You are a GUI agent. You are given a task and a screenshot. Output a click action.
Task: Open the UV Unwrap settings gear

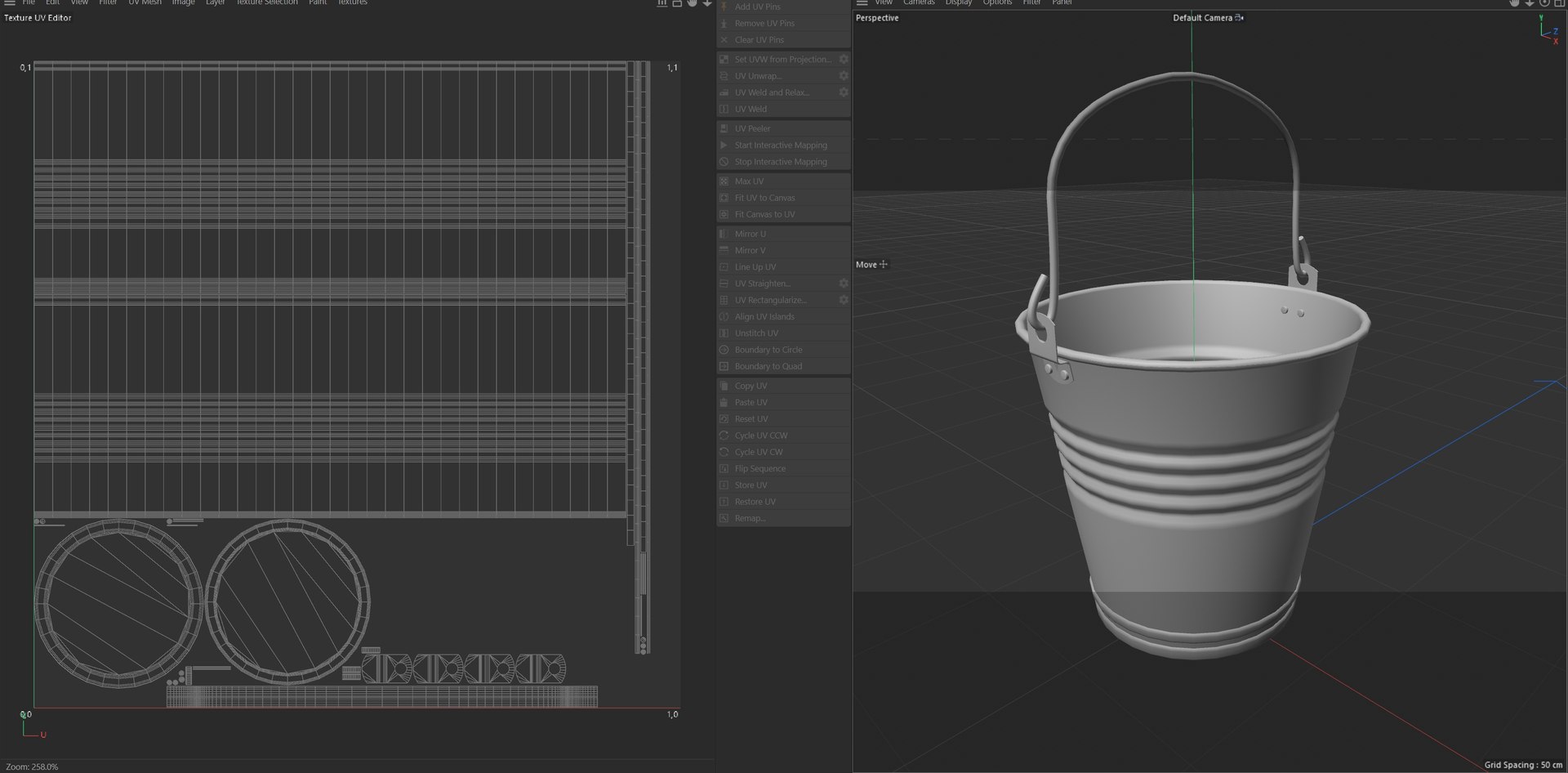click(844, 76)
